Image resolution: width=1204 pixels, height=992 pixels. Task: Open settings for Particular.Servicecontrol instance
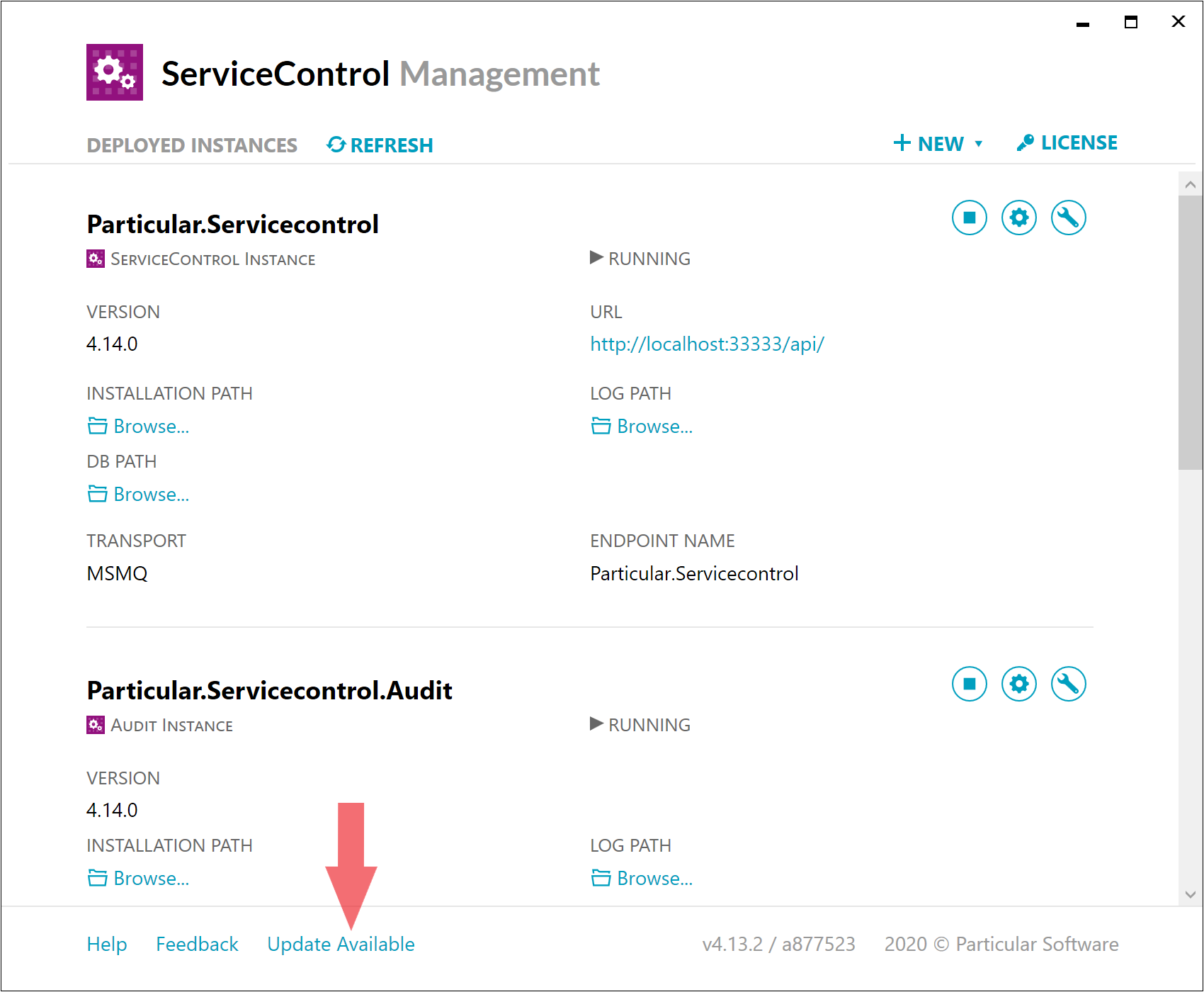[x=1018, y=218]
